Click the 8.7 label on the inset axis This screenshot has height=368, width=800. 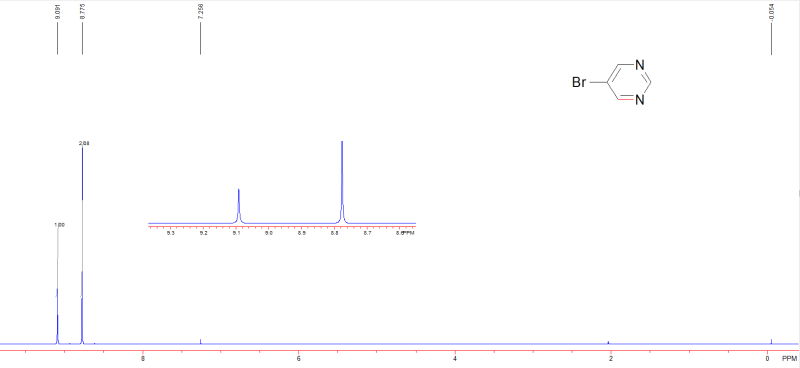pos(367,233)
